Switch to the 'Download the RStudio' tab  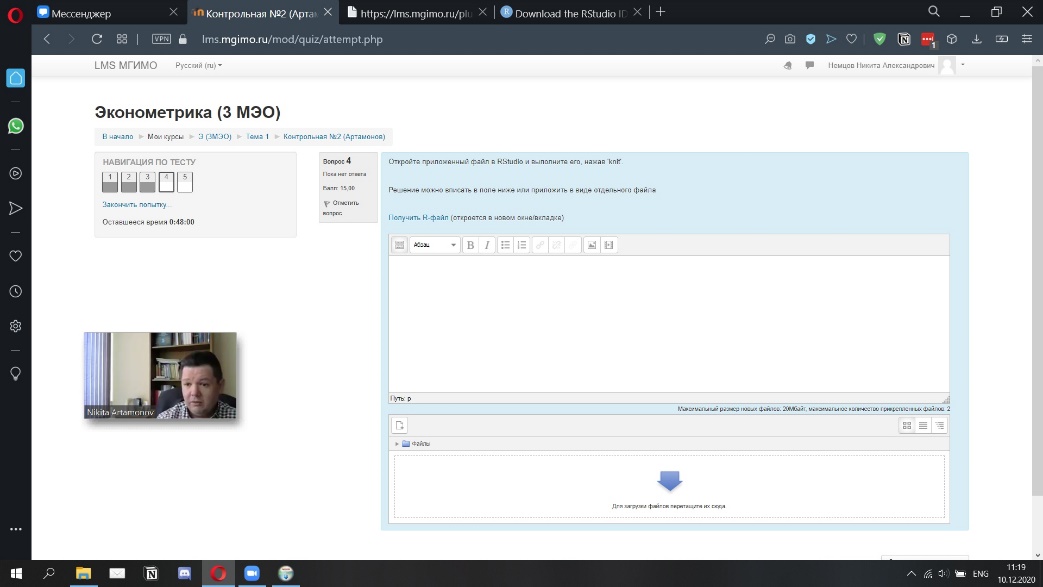click(568, 12)
